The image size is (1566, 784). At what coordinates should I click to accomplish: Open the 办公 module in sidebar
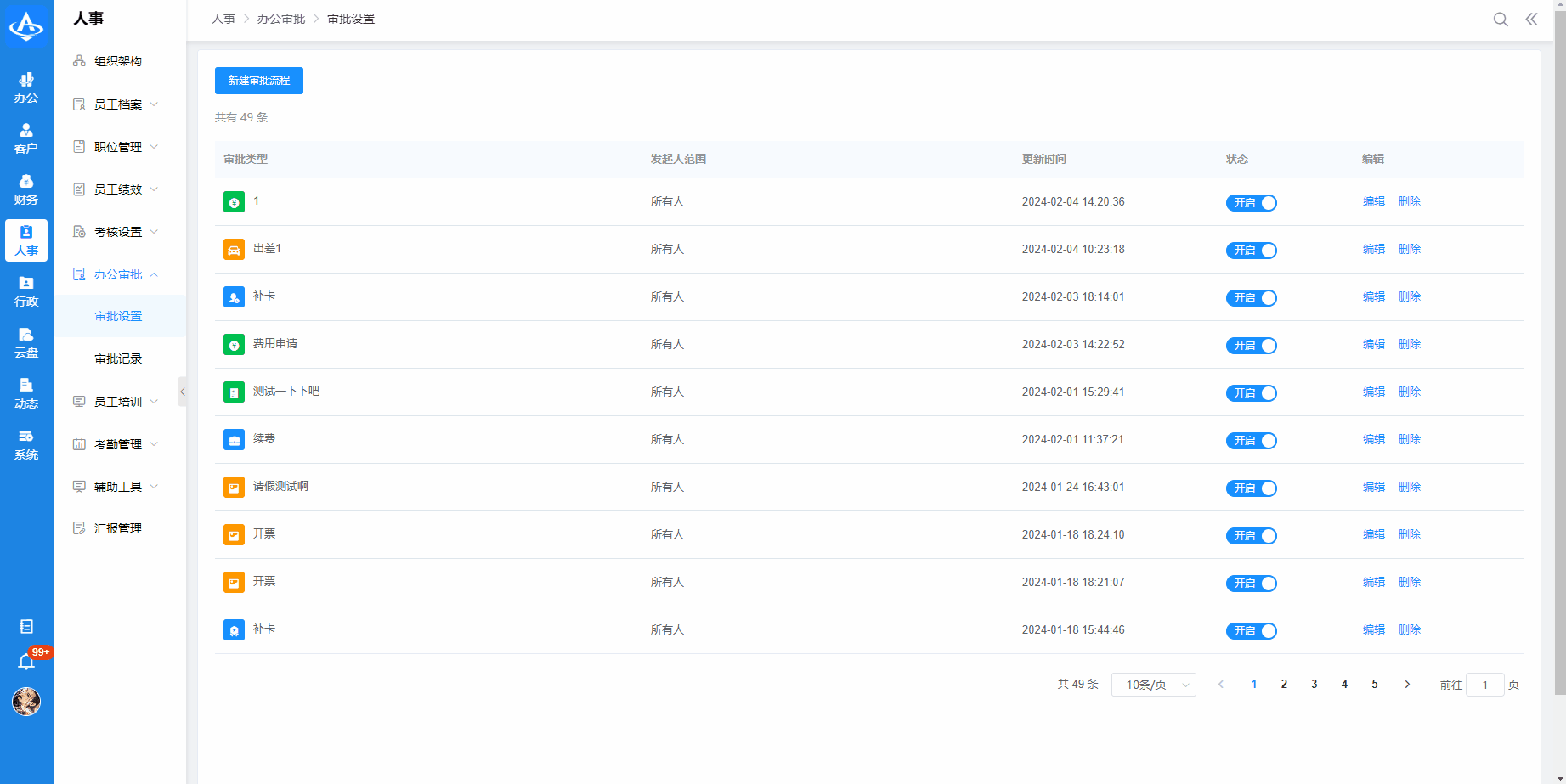26,87
